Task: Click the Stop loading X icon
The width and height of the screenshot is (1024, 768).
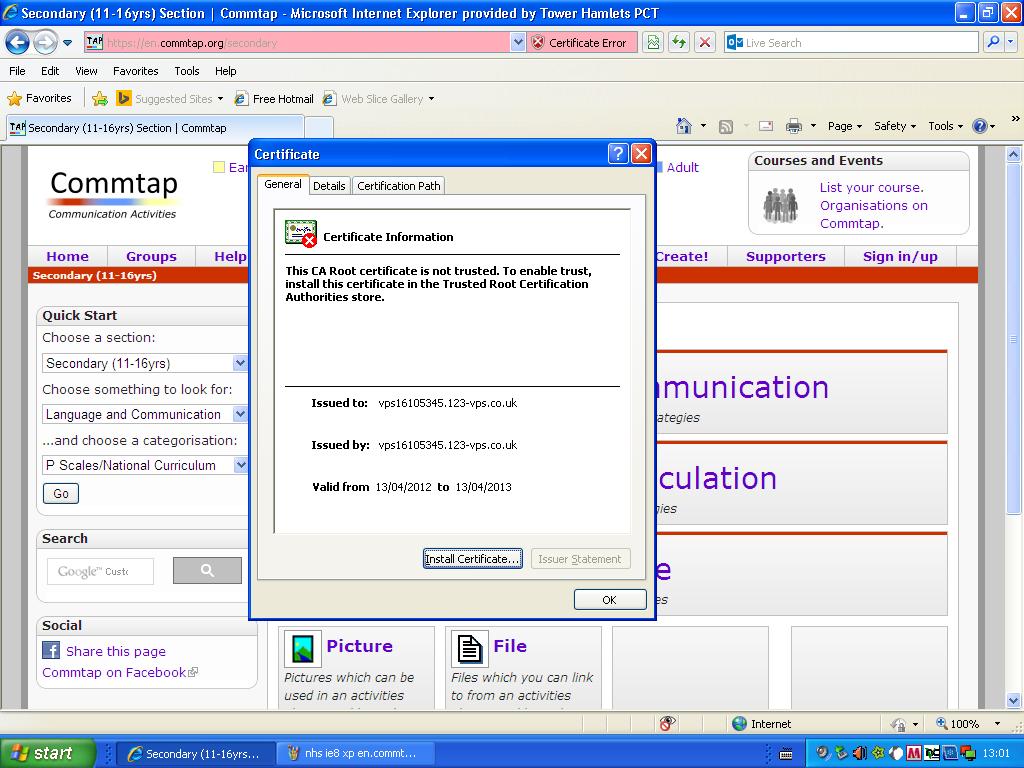Action: tap(705, 43)
